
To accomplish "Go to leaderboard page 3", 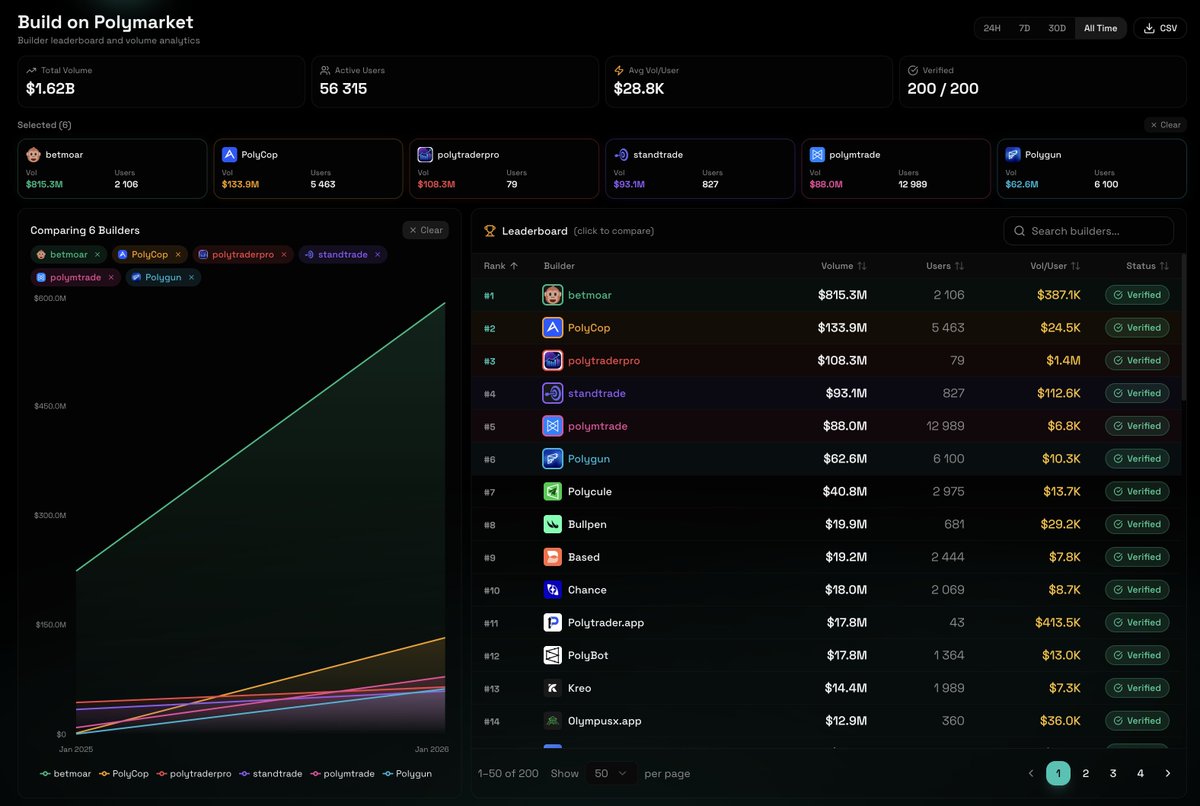I will click(x=1113, y=773).
